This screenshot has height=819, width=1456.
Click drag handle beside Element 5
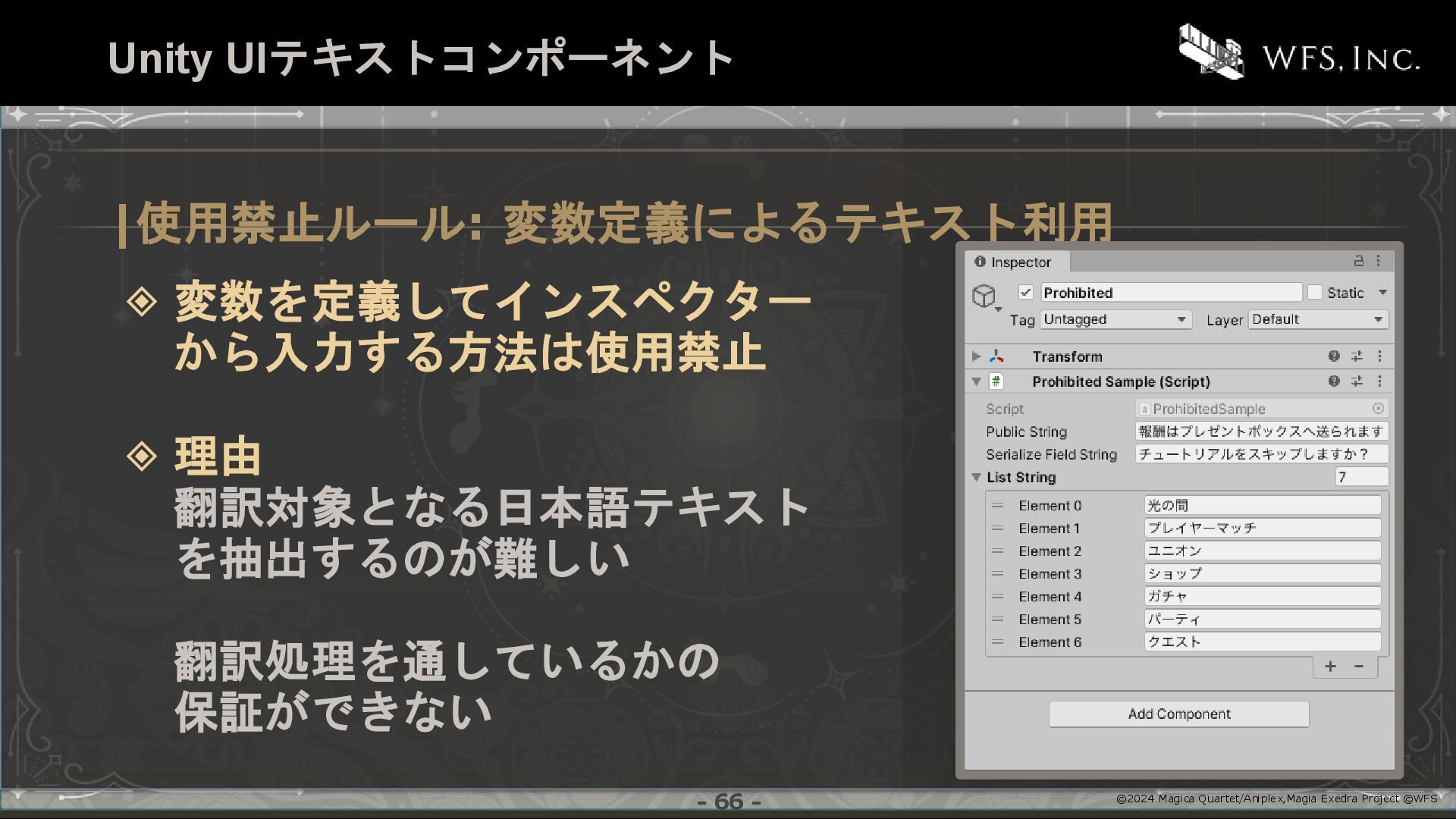coord(998,620)
